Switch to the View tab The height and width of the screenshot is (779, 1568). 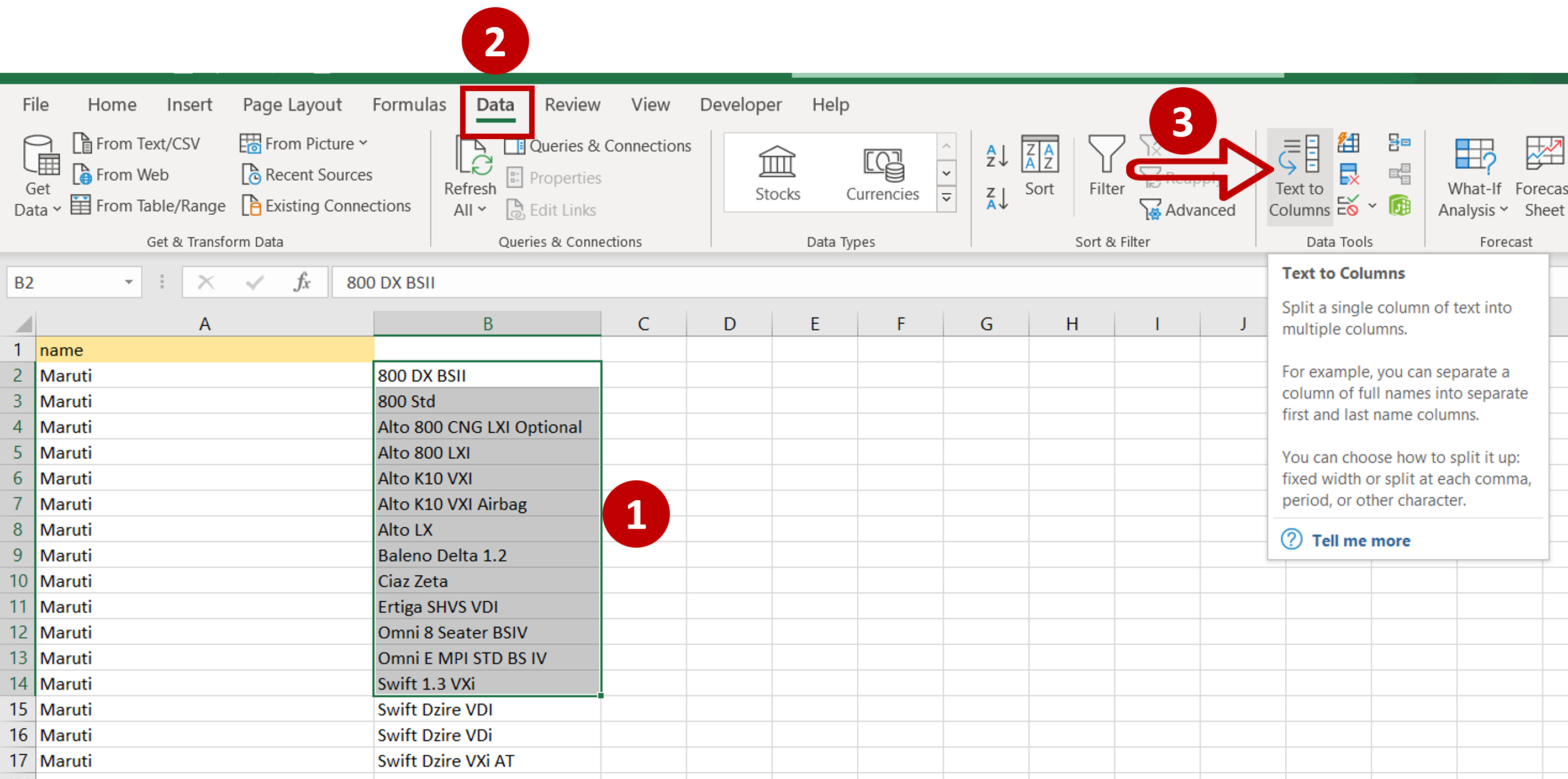tap(650, 105)
